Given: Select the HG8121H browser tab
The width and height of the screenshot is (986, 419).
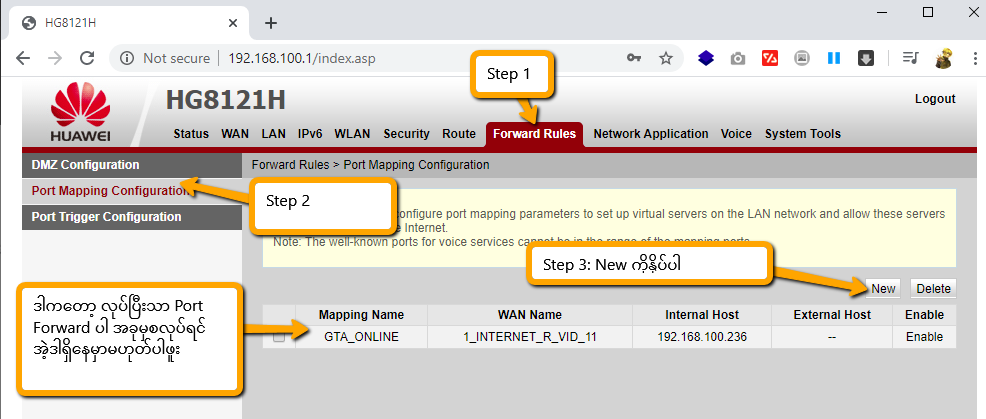Looking at the screenshot, I should tap(129, 23).
